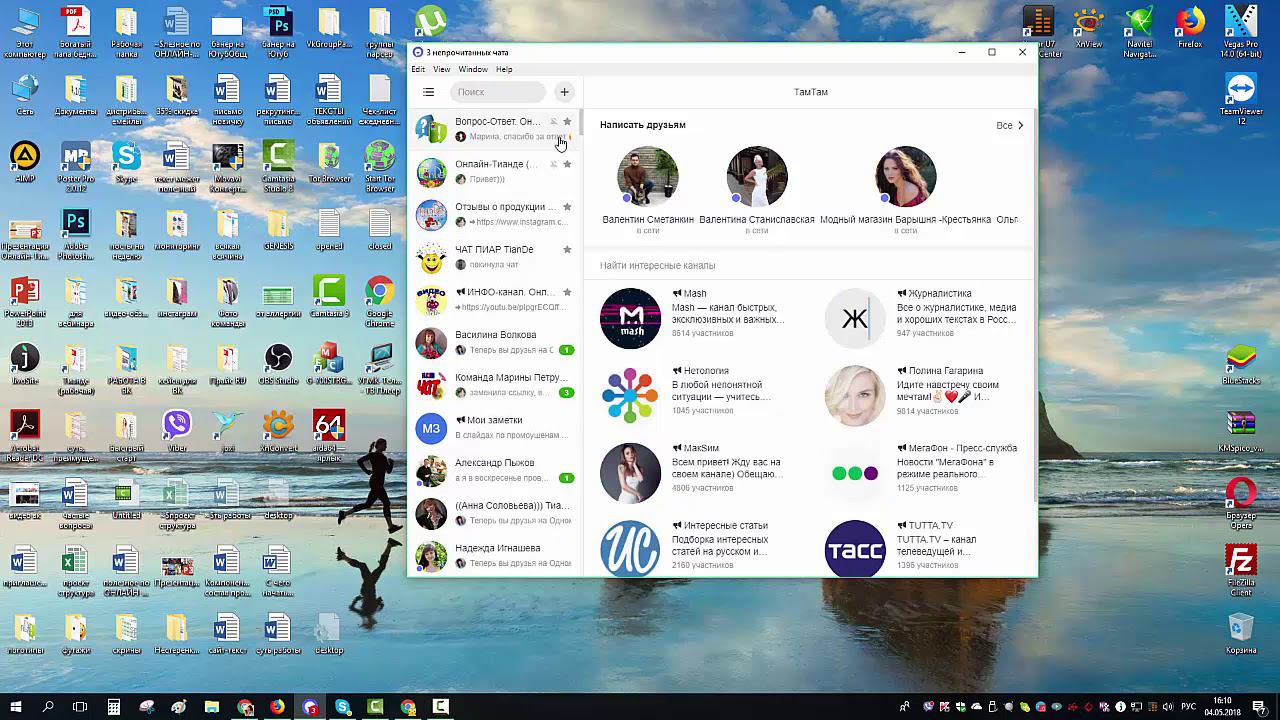Select Валентина Станиславская's avatar
The height and width of the screenshot is (720, 1280).
point(757,177)
